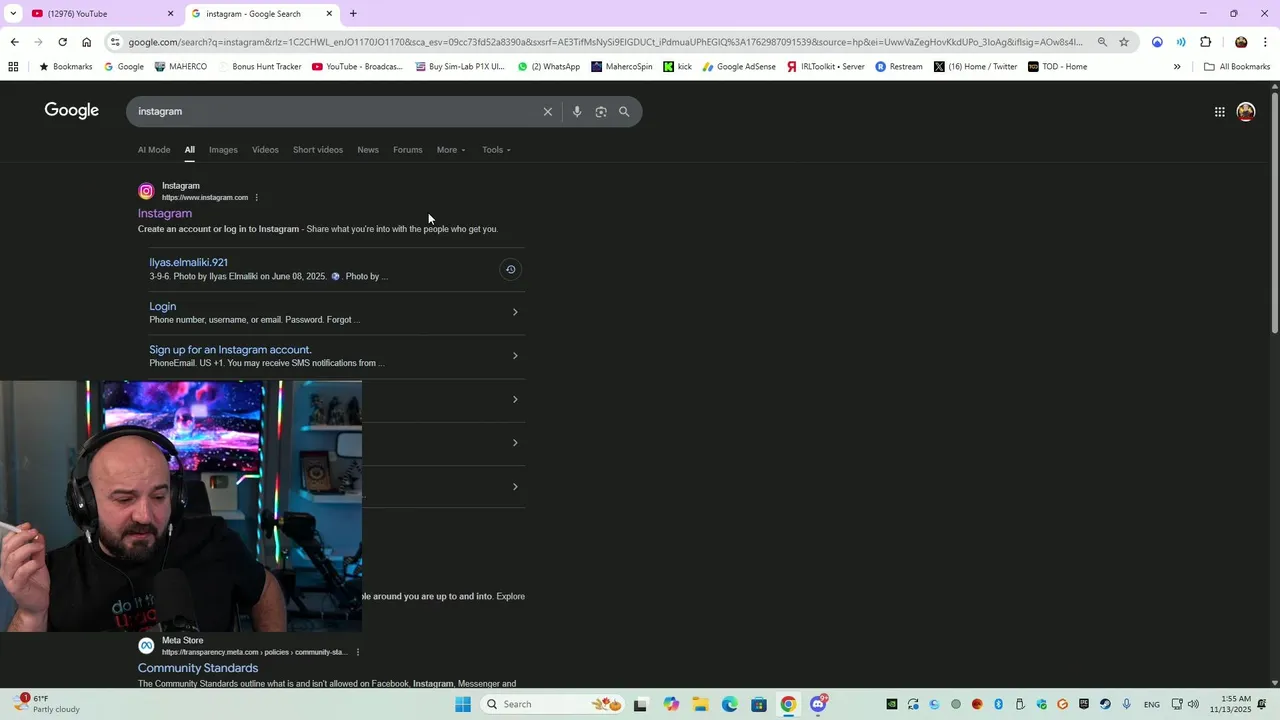
Task: Switch to the Videos results tab
Action: [265, 150]
